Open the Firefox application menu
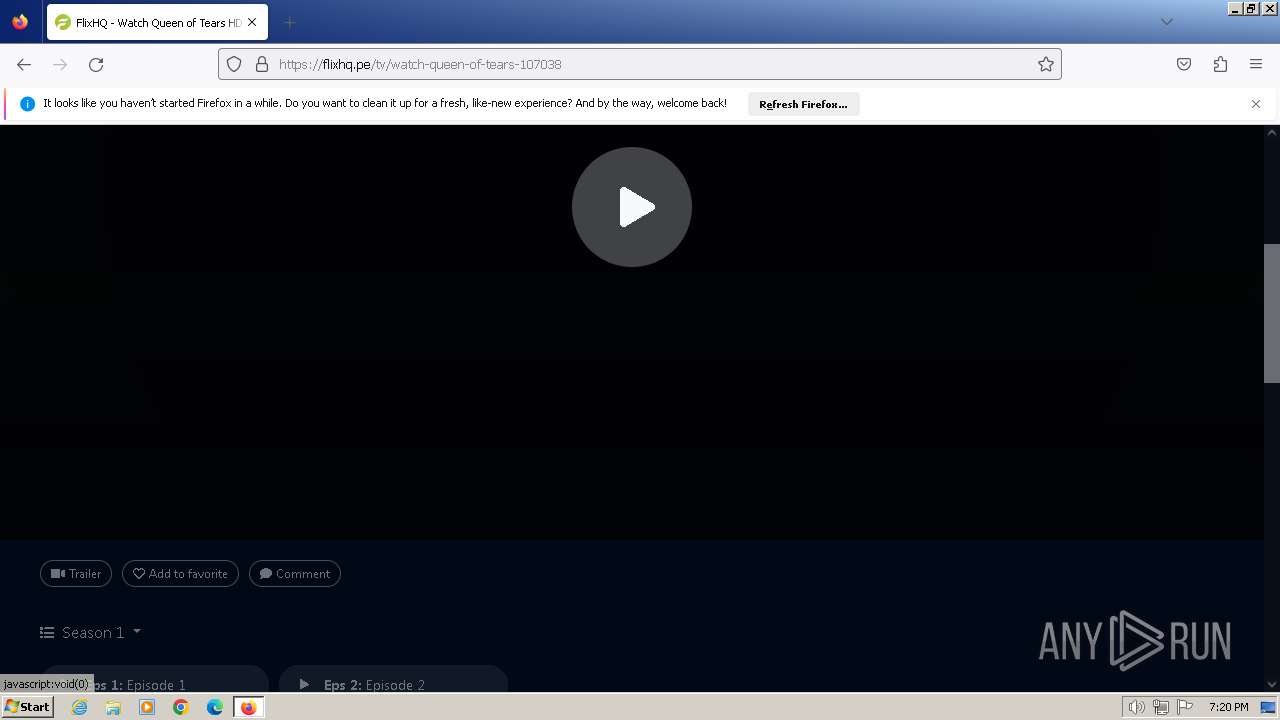Image resolution: width=1280 pixels, height=720 pixels. click(x=1256, y=64)
